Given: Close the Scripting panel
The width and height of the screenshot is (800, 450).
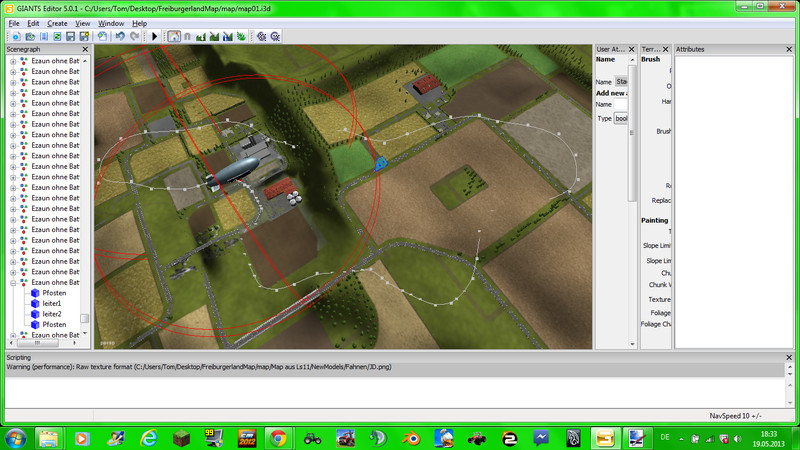Looking at the screenshot, I should click(789, 358).
